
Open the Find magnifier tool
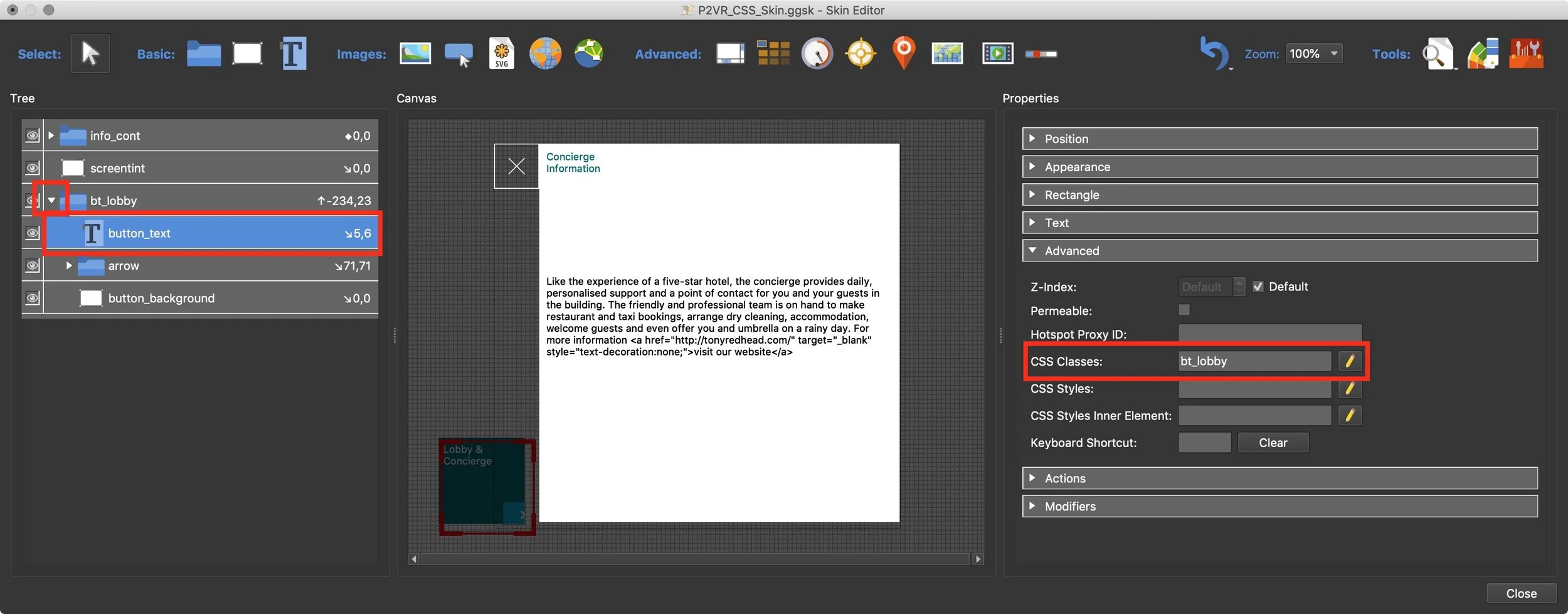point(1438,54)
